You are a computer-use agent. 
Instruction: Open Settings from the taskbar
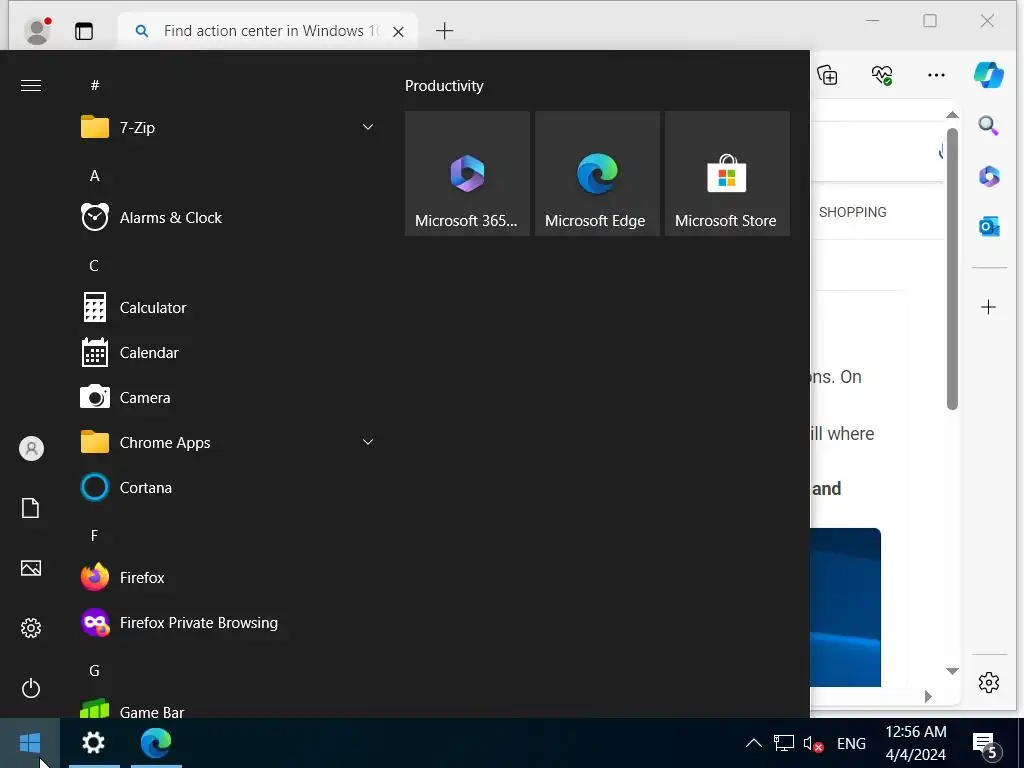[x=93, y=743]
